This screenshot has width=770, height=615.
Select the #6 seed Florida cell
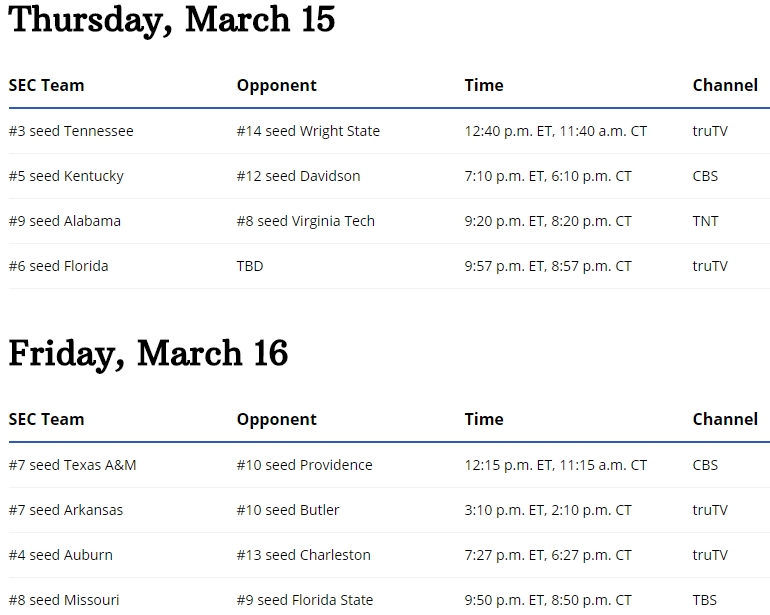pyautogui.click(x=58, y=266)
